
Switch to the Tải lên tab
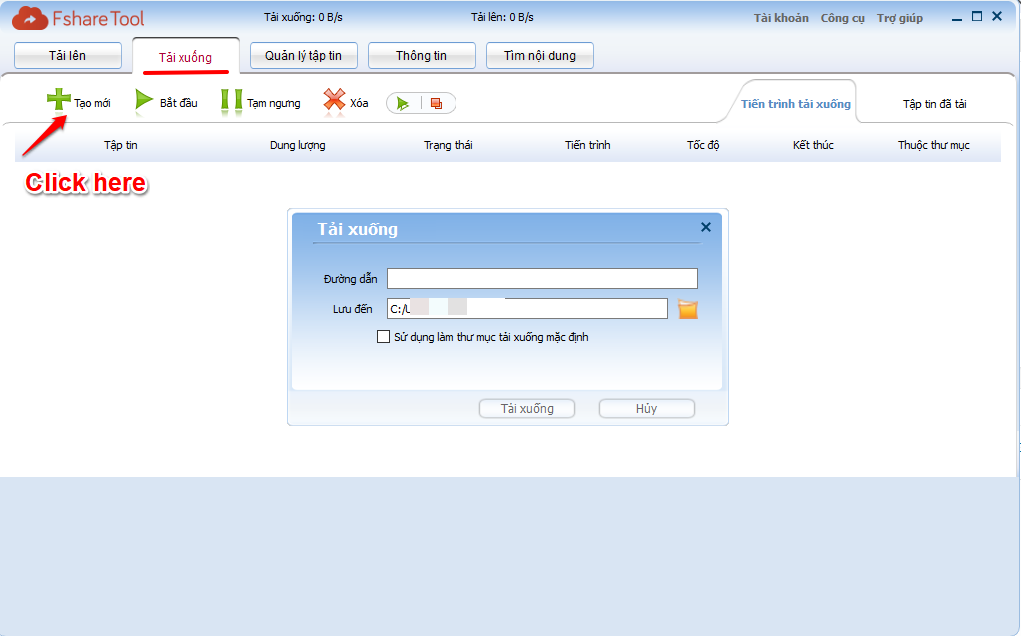[x=68, y=56]
